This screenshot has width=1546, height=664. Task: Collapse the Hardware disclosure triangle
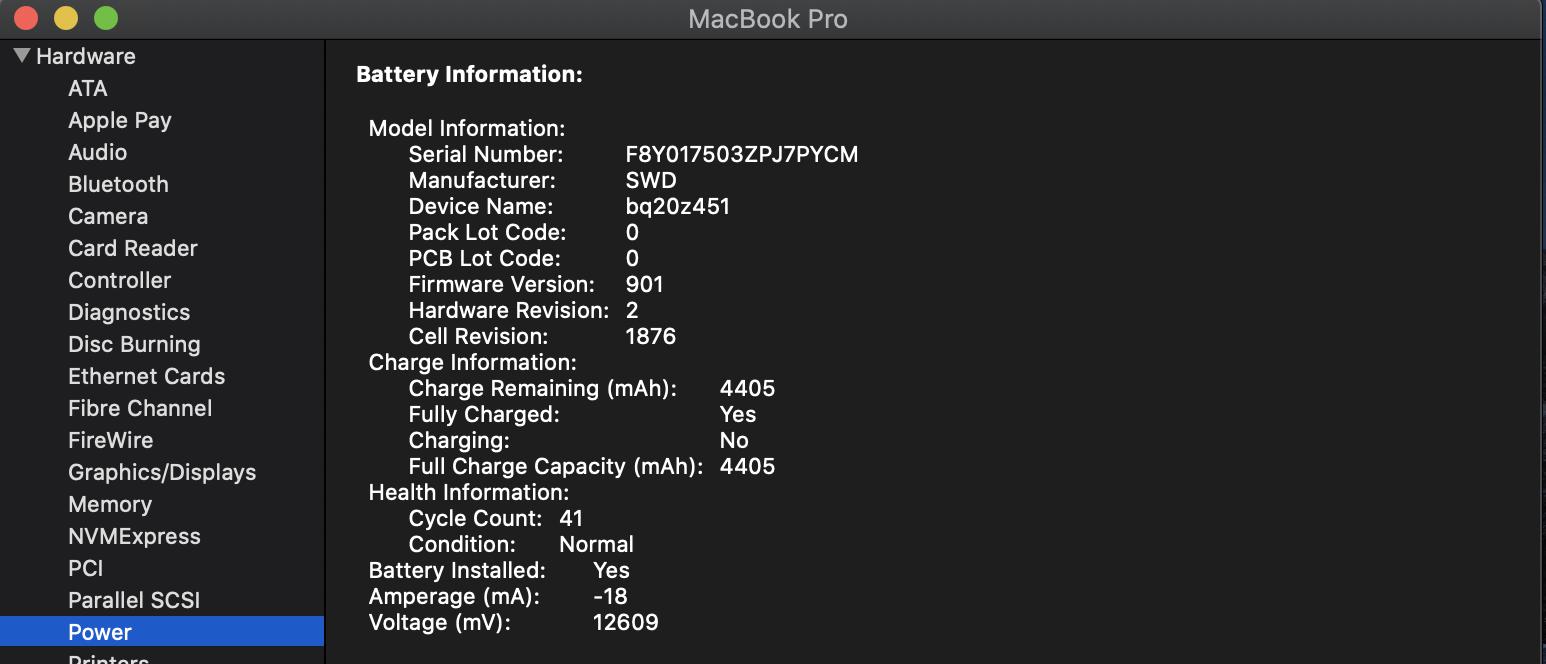coord(22,56)
